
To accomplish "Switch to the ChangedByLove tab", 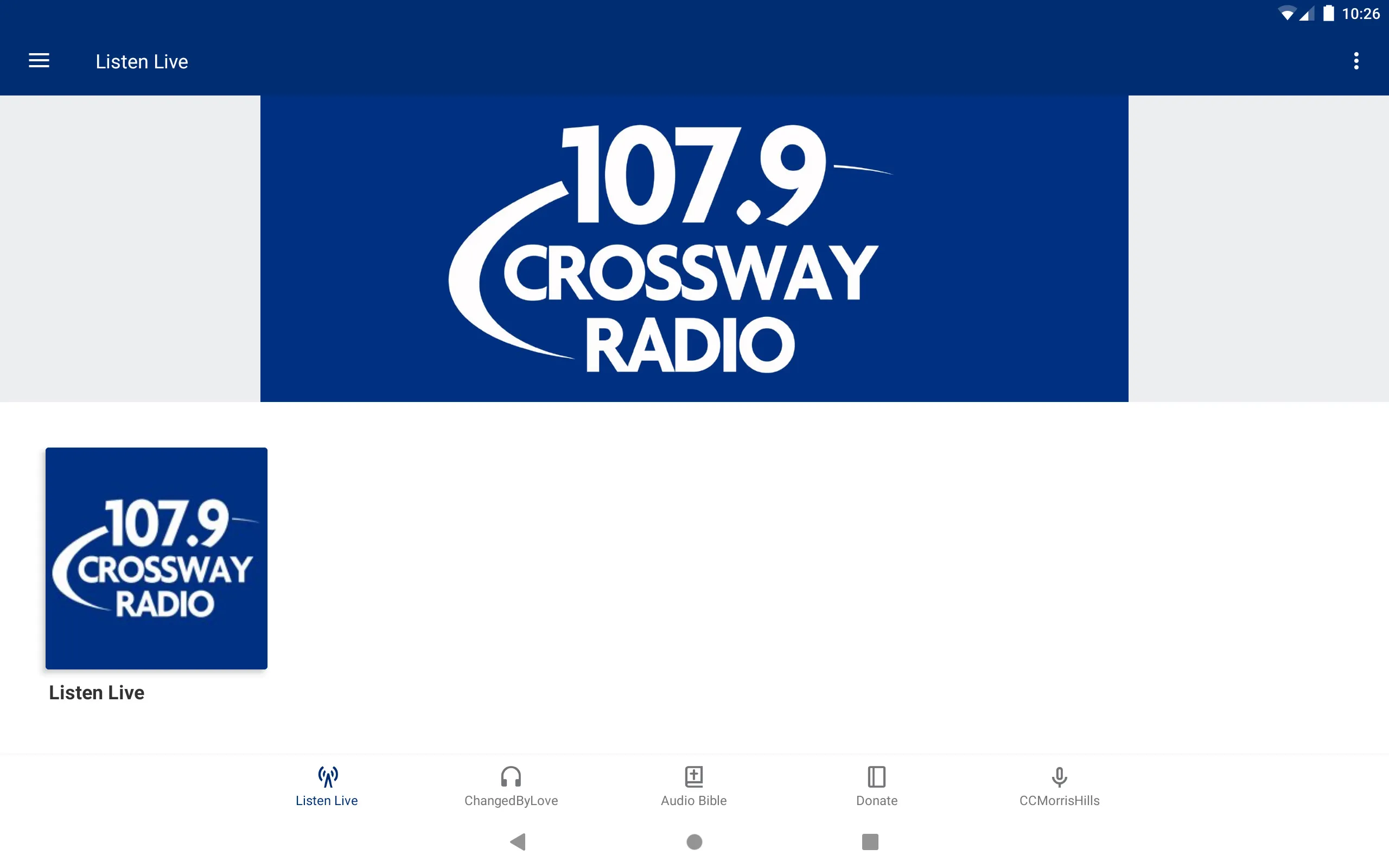I will tap(510, 786).
